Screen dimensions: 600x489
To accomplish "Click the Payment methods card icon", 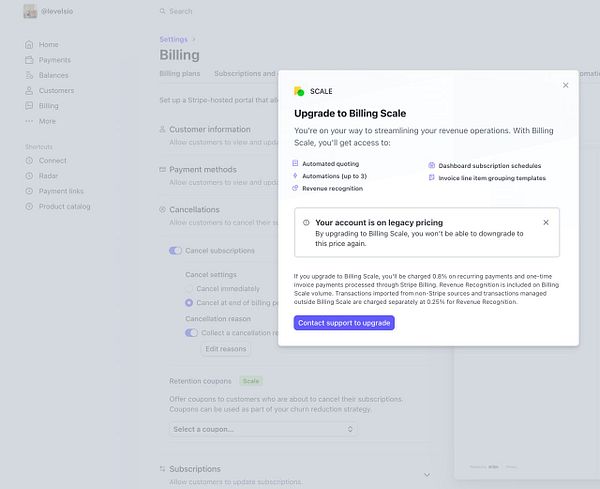I will (x=162, y=169).
